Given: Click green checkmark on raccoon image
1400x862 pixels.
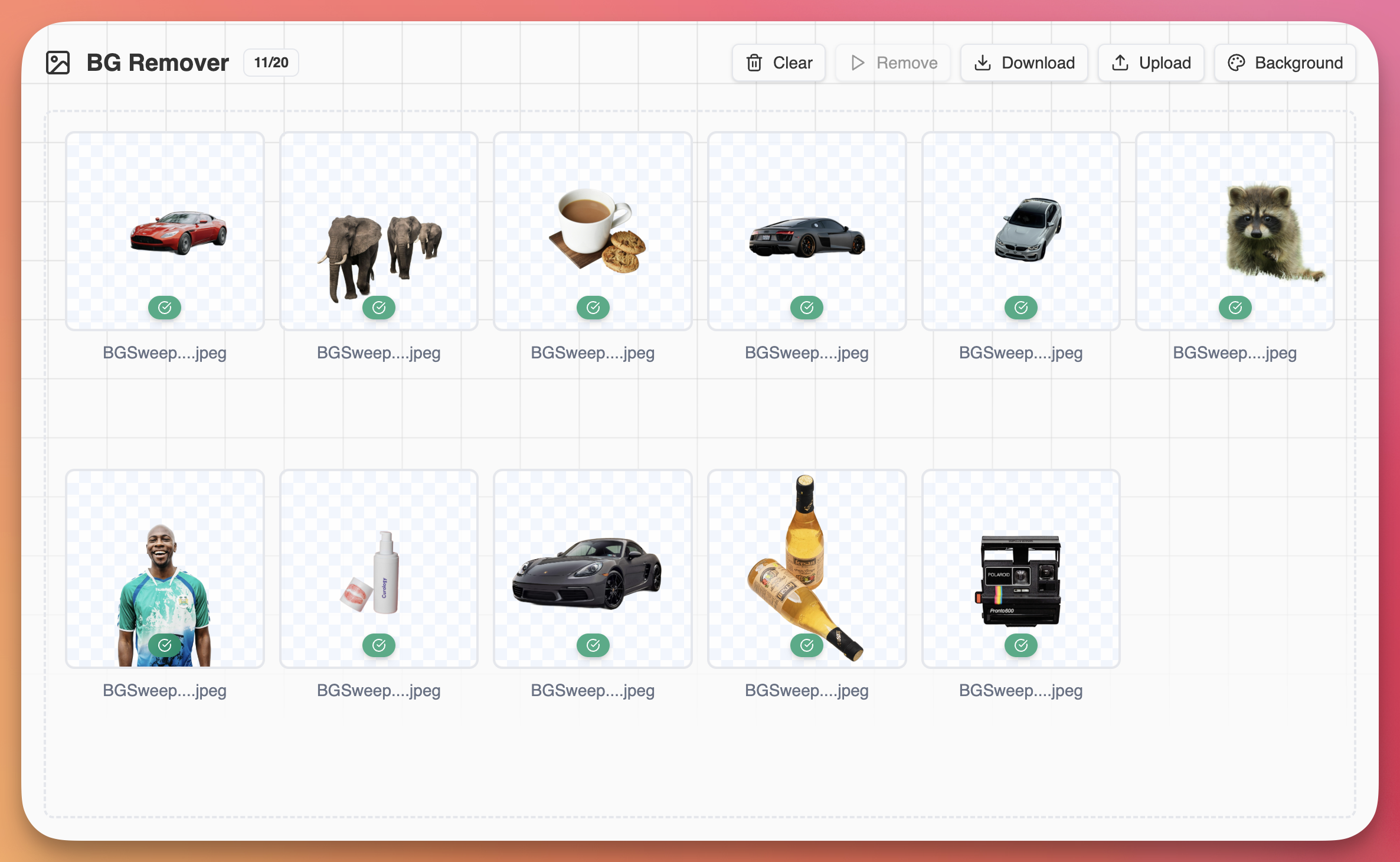Looking at the screenshot, I should coord(1235,308).
